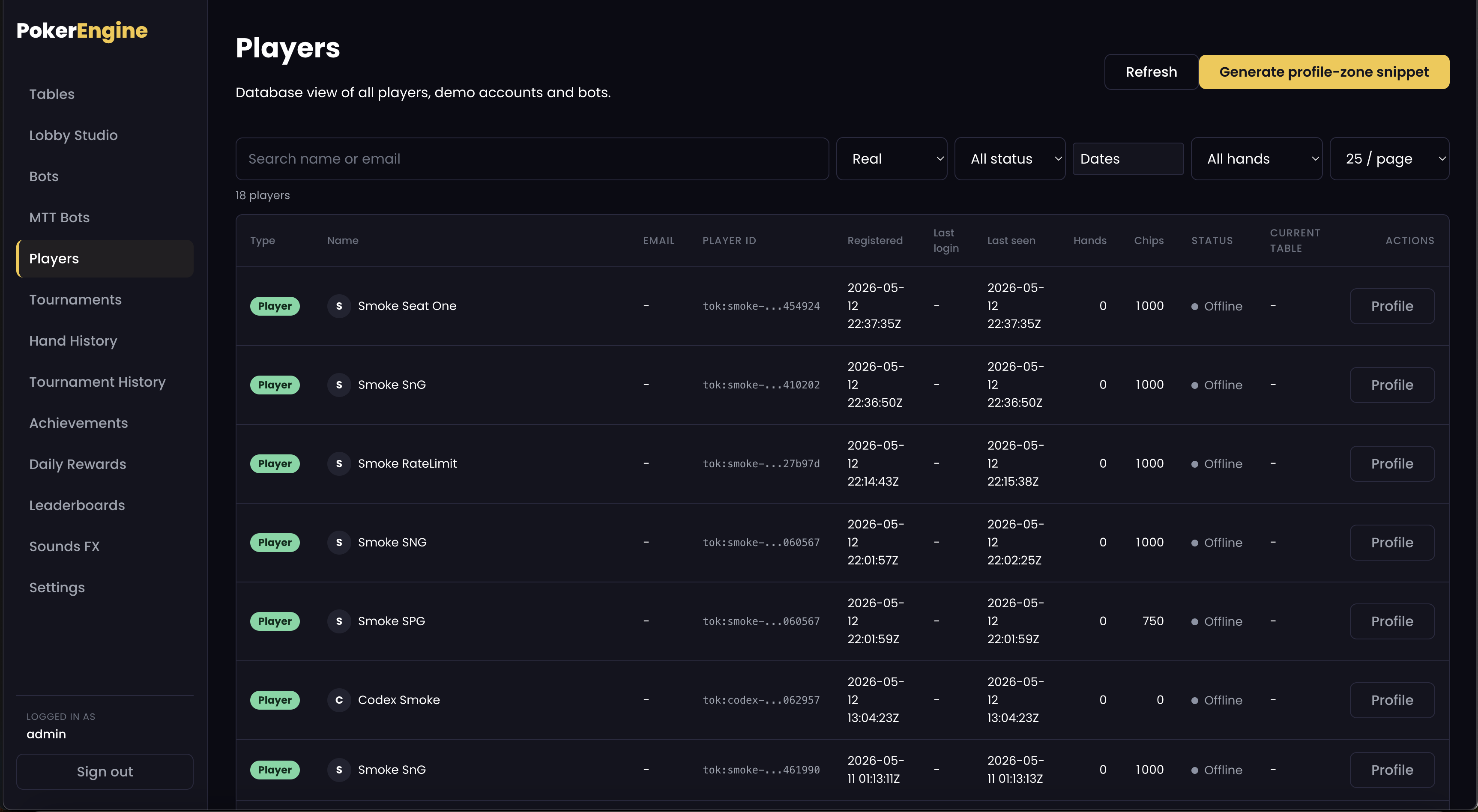Sort by the Hands column header
1478x812 pixels.
coord(1089,241)
